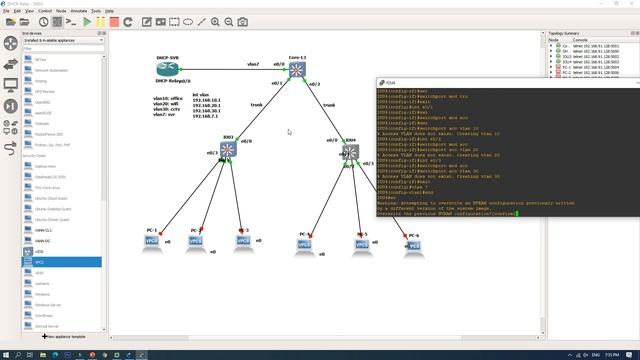Browse end devices monitor icon
Screen dimensions: 640x360
point(11,85)
